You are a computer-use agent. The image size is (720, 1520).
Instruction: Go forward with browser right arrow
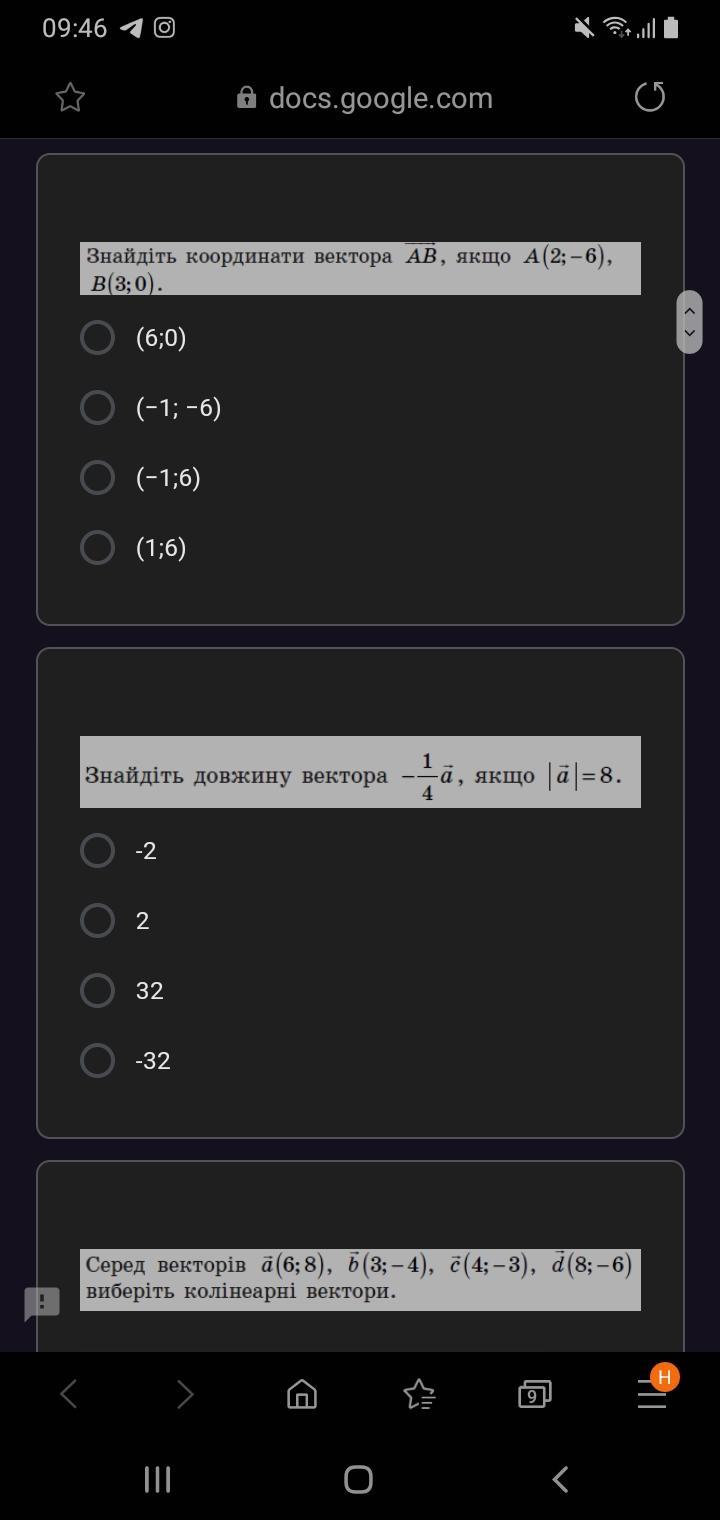coord(185,1393)
